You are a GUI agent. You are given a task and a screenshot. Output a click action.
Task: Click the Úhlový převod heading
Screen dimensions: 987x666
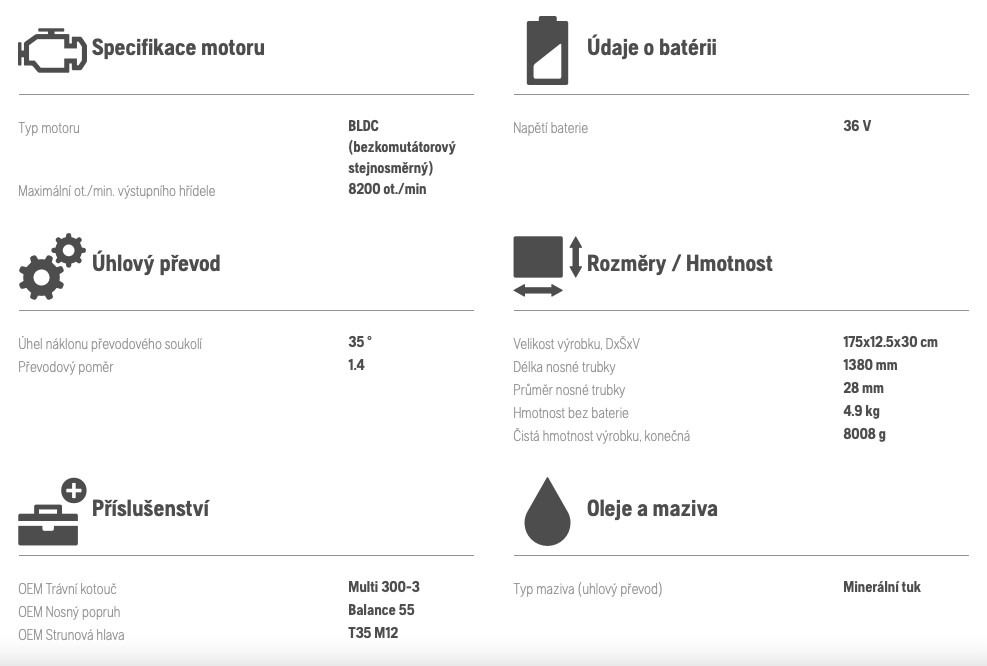tap(156, 264)
